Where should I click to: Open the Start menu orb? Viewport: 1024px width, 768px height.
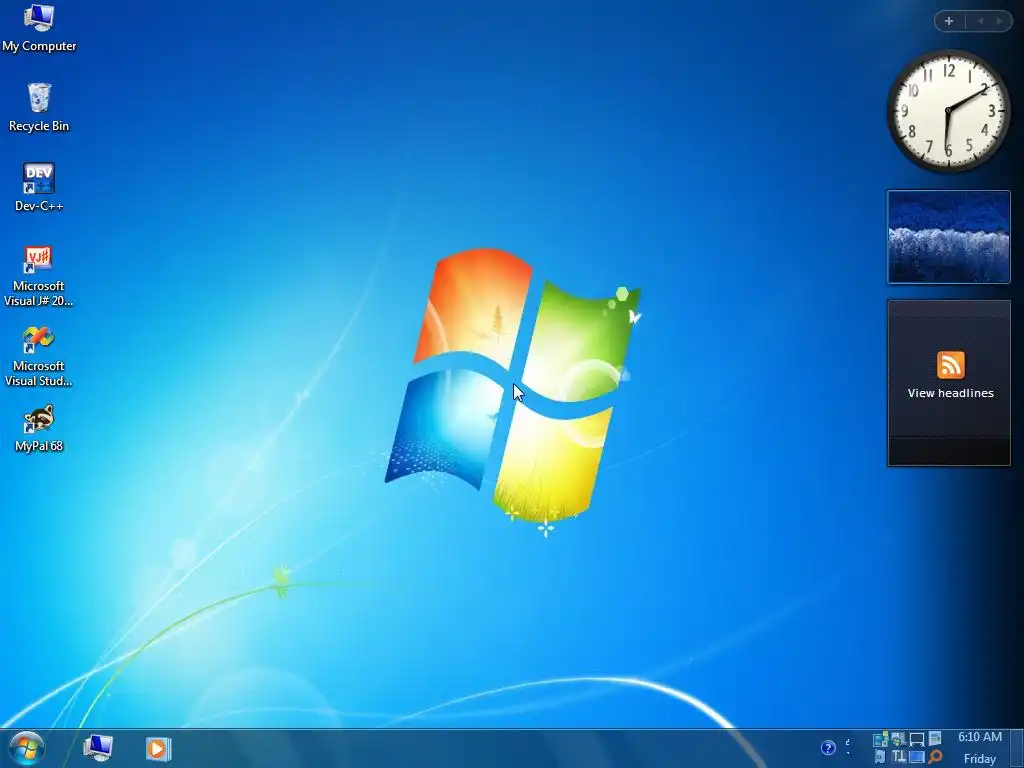26,748
